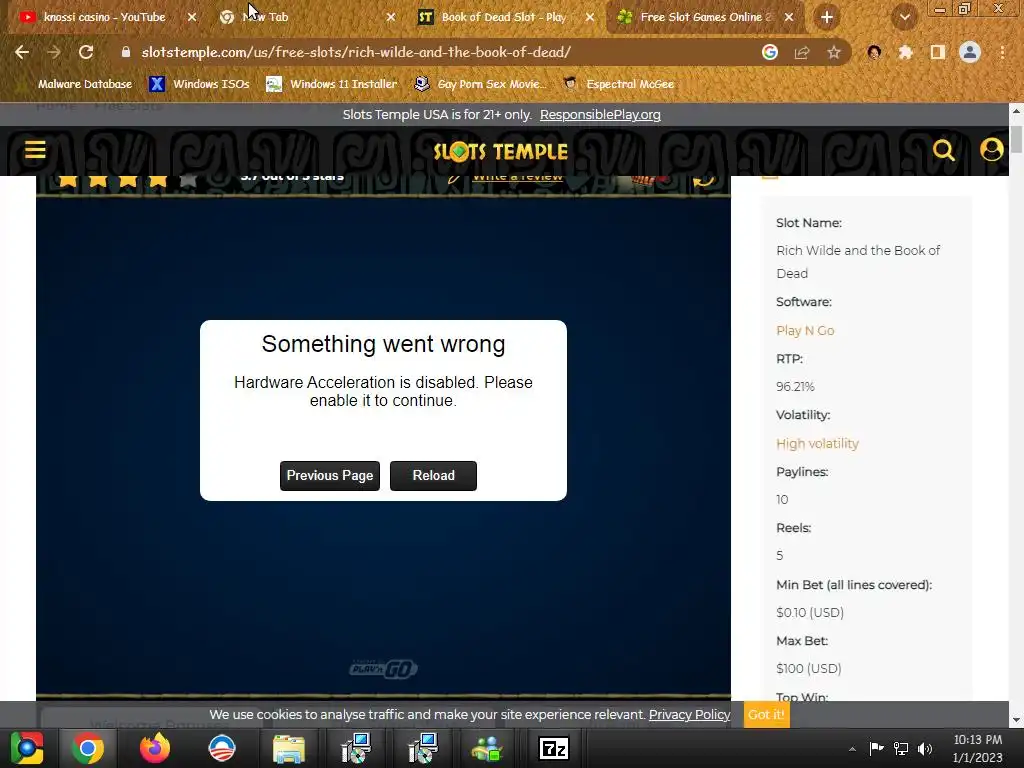This screenshot has width=1024, height=768.
Task: Bookmark this page with the star icon
Action: pos(834,52)
